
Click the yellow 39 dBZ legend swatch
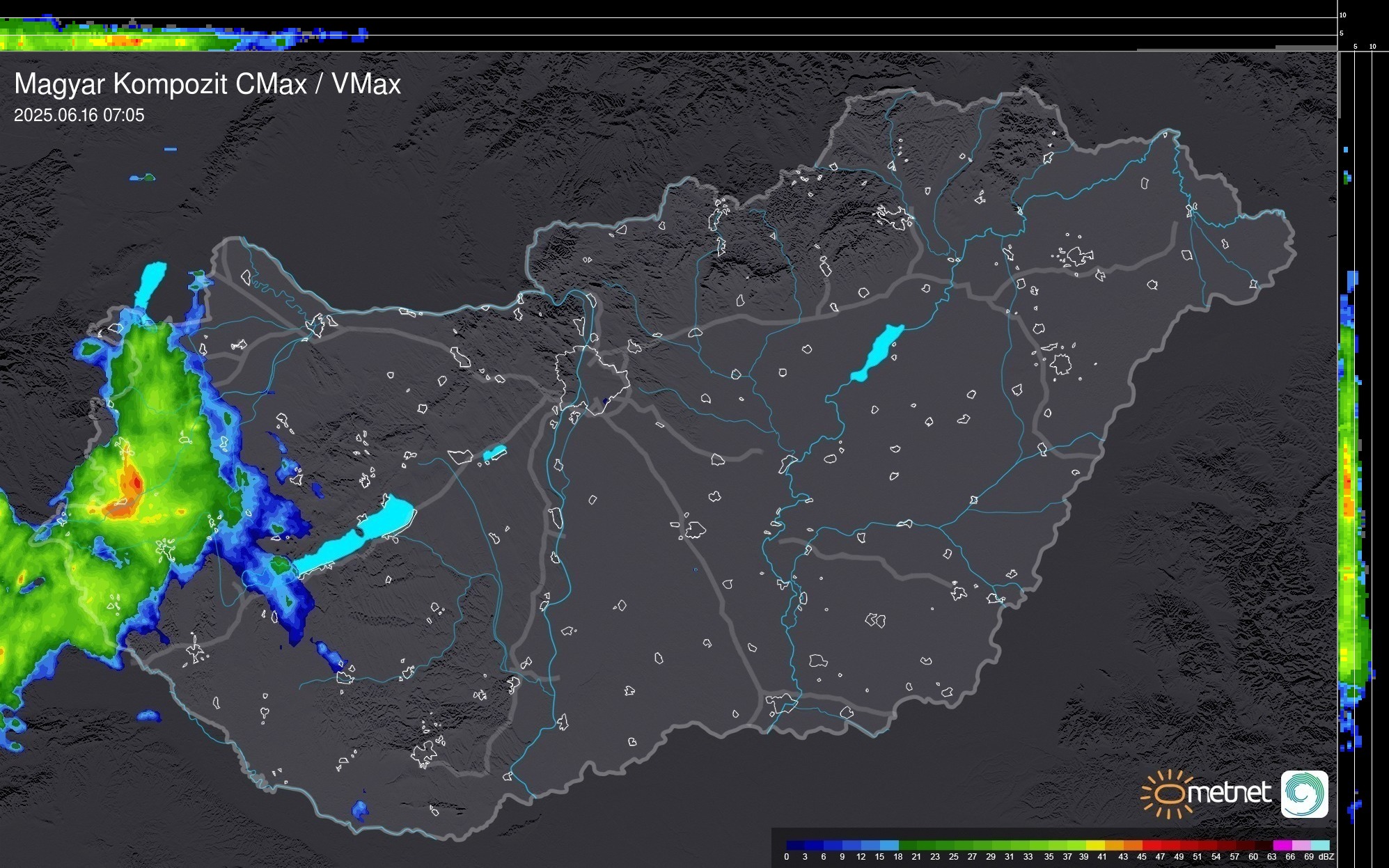click(x=1094, y=845)
